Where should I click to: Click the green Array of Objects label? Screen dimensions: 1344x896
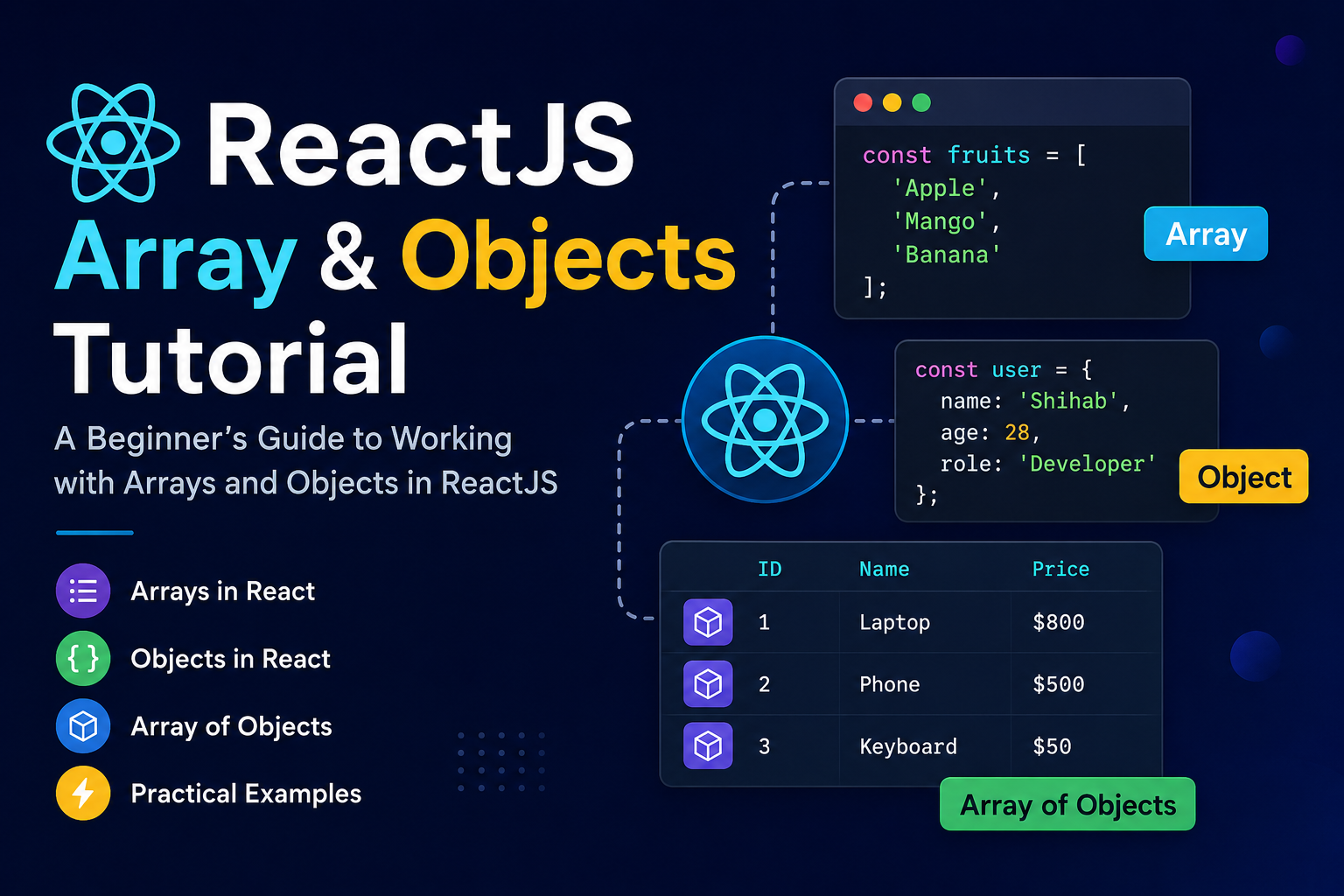[x=1067, y=804]
